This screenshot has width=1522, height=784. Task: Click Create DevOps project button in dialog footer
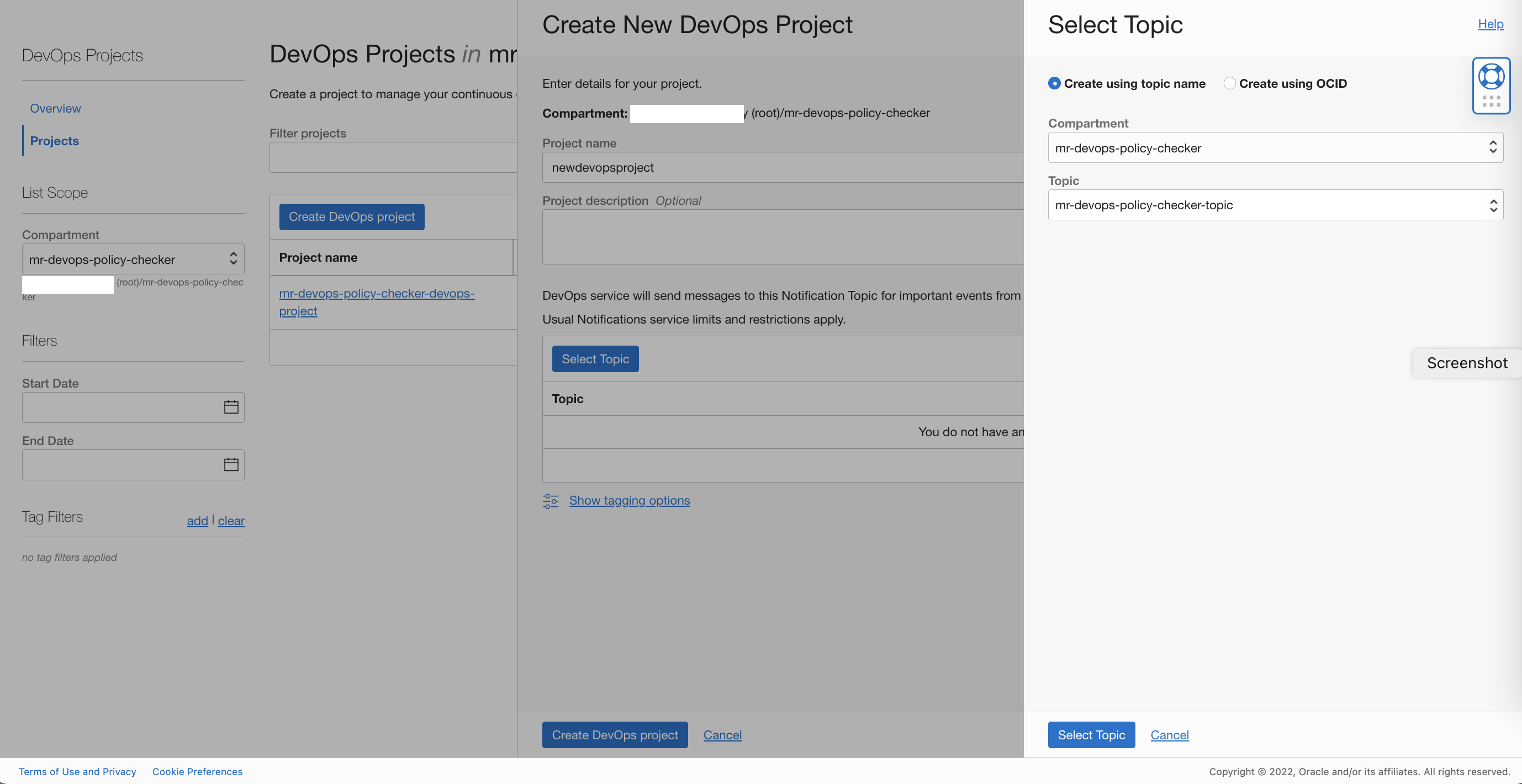(615, 735)
